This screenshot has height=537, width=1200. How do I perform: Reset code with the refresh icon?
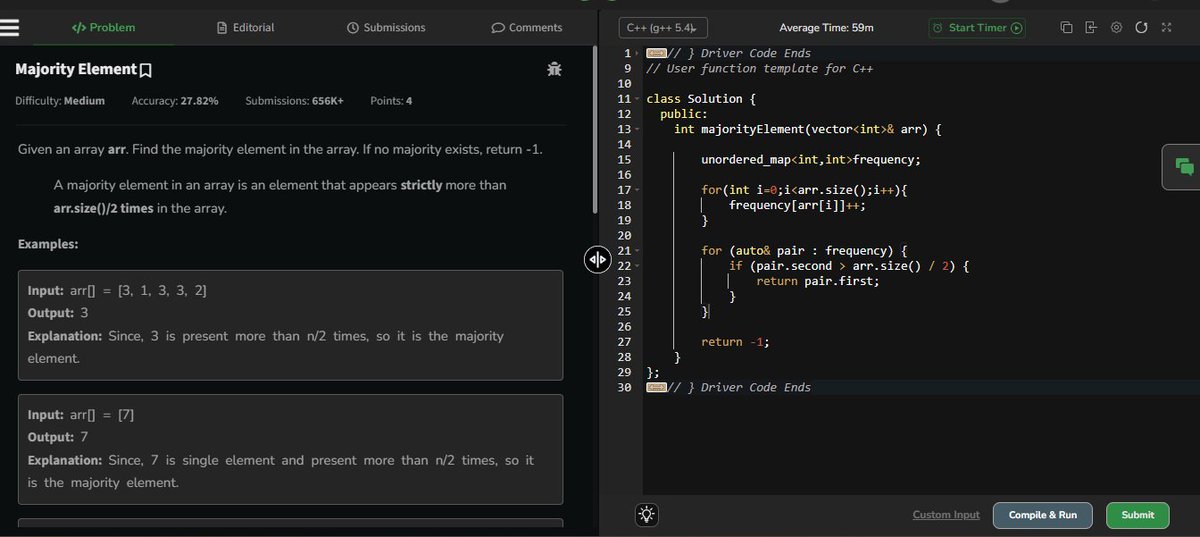[x=1141, y=27]
